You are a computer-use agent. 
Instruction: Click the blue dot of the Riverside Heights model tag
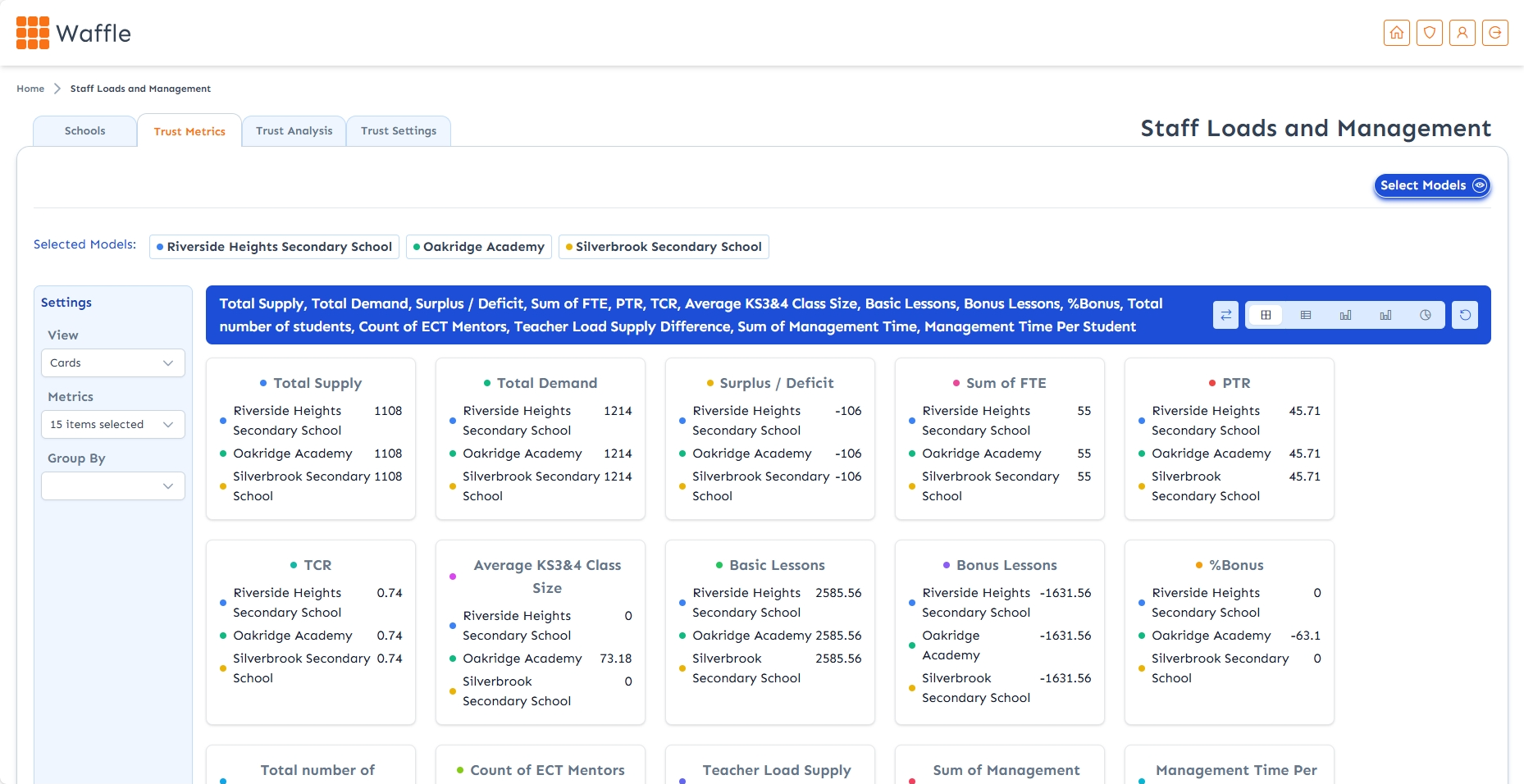click(160, 247)
